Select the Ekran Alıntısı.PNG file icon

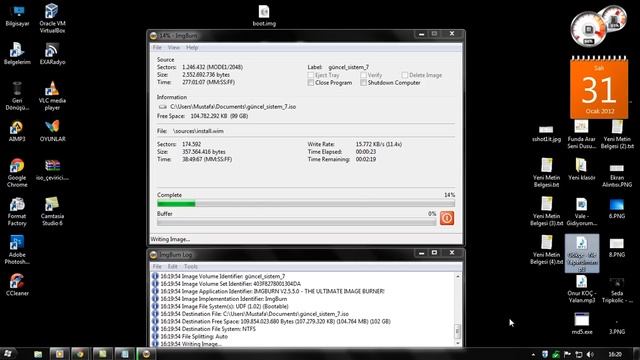pos(617,176)
